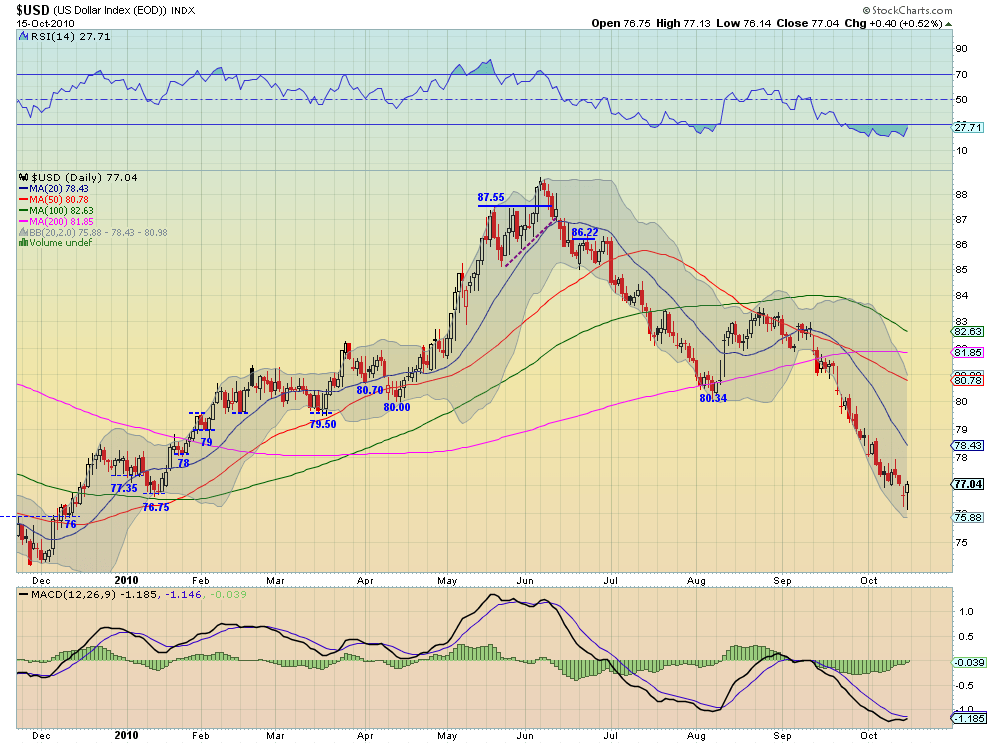Click the -1.185 MACD value tag
This screenshot has width=990, height=744.
(x=969, y=719)
